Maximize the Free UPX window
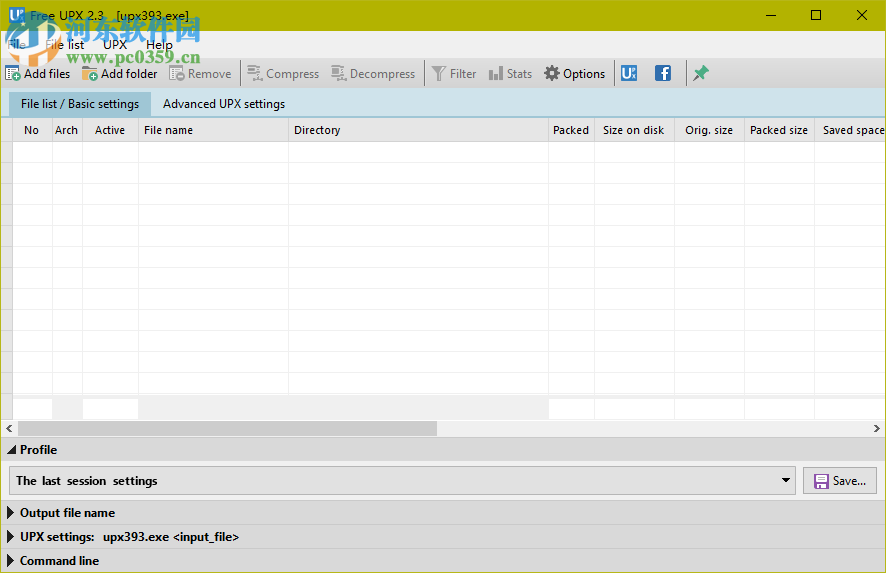Viewport: 886px width, 573px height. tap(816, 15)
